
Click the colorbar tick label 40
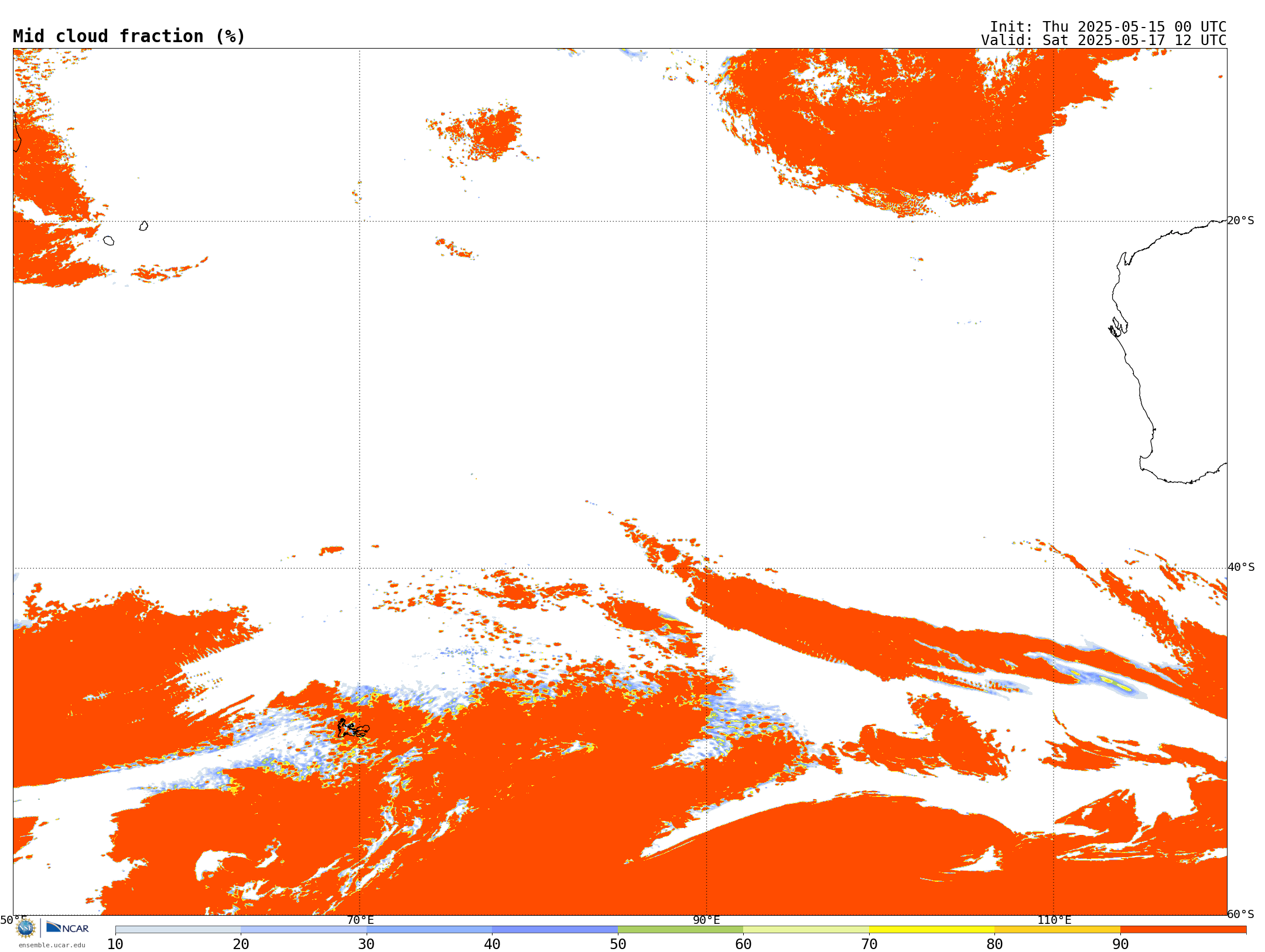pyautogui.click(x=492, y=944)
